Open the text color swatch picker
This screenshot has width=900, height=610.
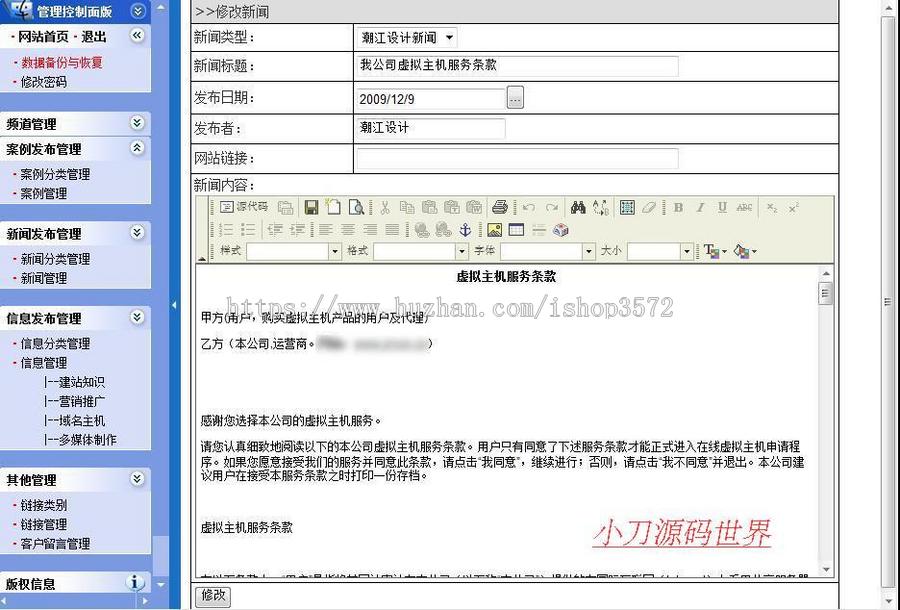712,251
